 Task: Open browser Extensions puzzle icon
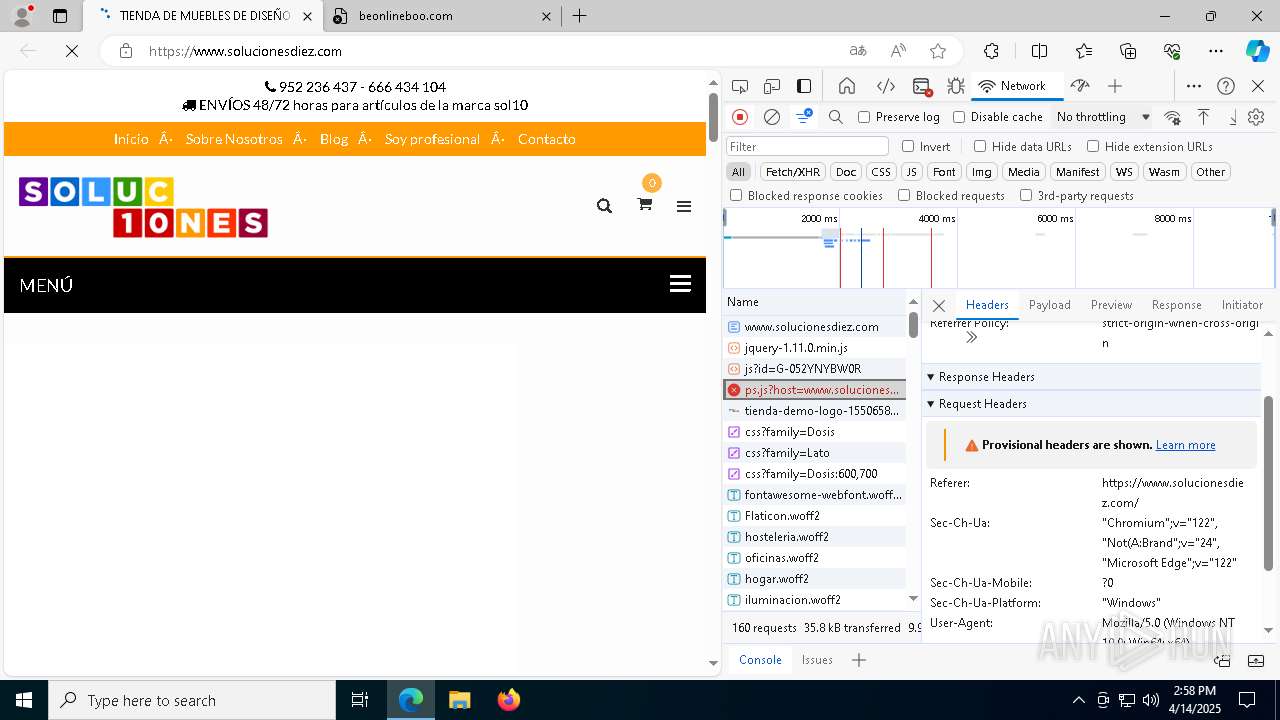pyautogui.click(x=991, y=51)
